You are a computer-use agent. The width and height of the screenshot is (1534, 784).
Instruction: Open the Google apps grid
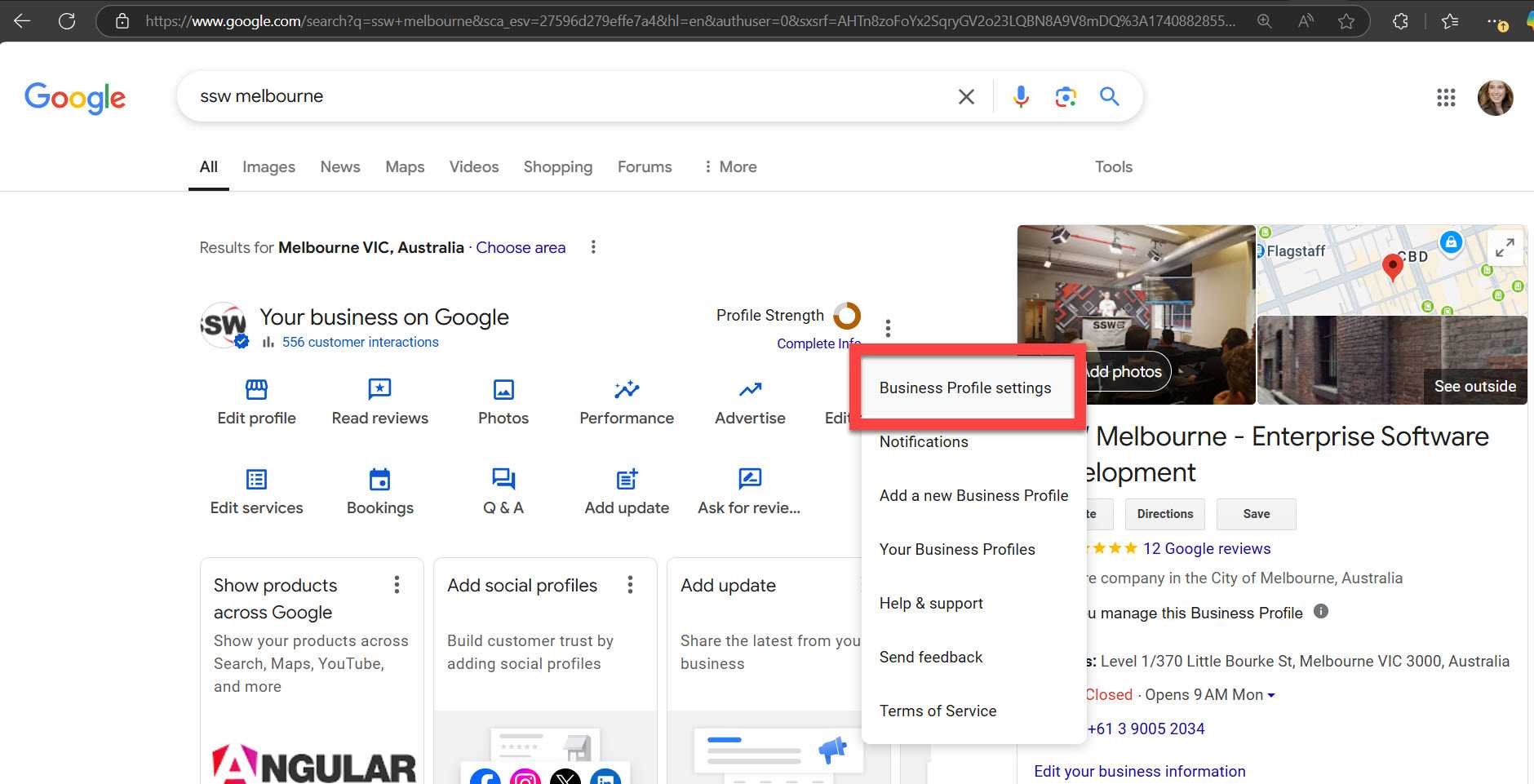[x=1445, y=98]
